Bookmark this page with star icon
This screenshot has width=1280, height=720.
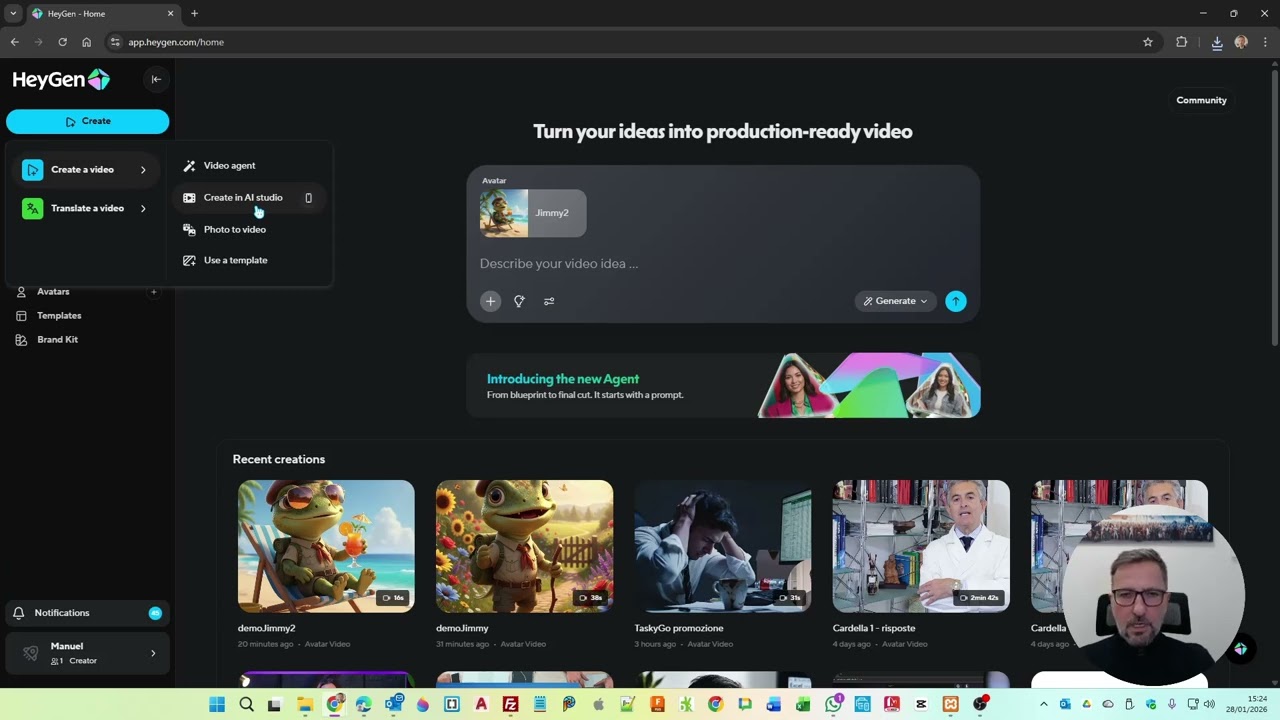[x=1148, y=42]
